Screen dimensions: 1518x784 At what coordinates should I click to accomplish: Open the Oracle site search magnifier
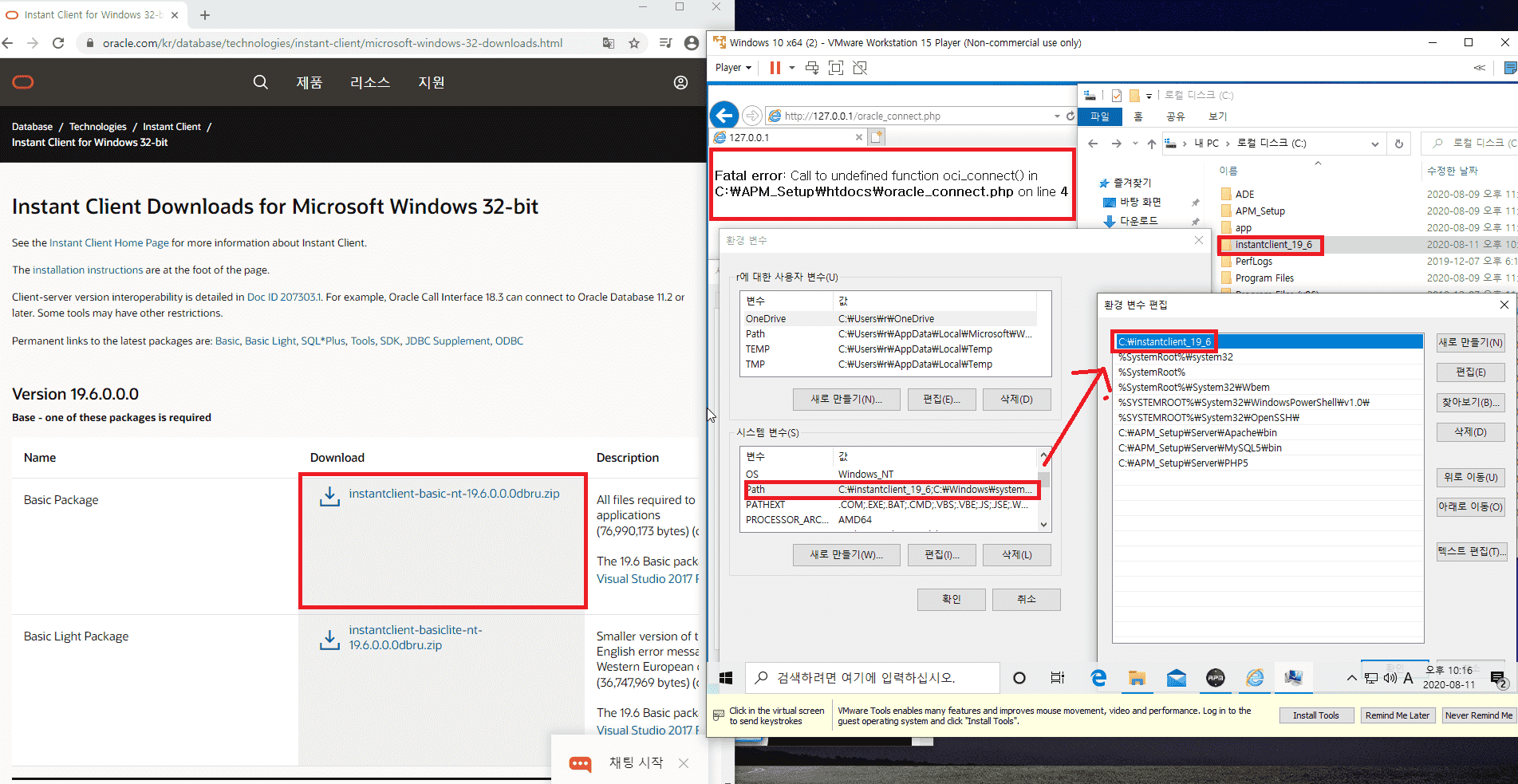tap(260, 82)
